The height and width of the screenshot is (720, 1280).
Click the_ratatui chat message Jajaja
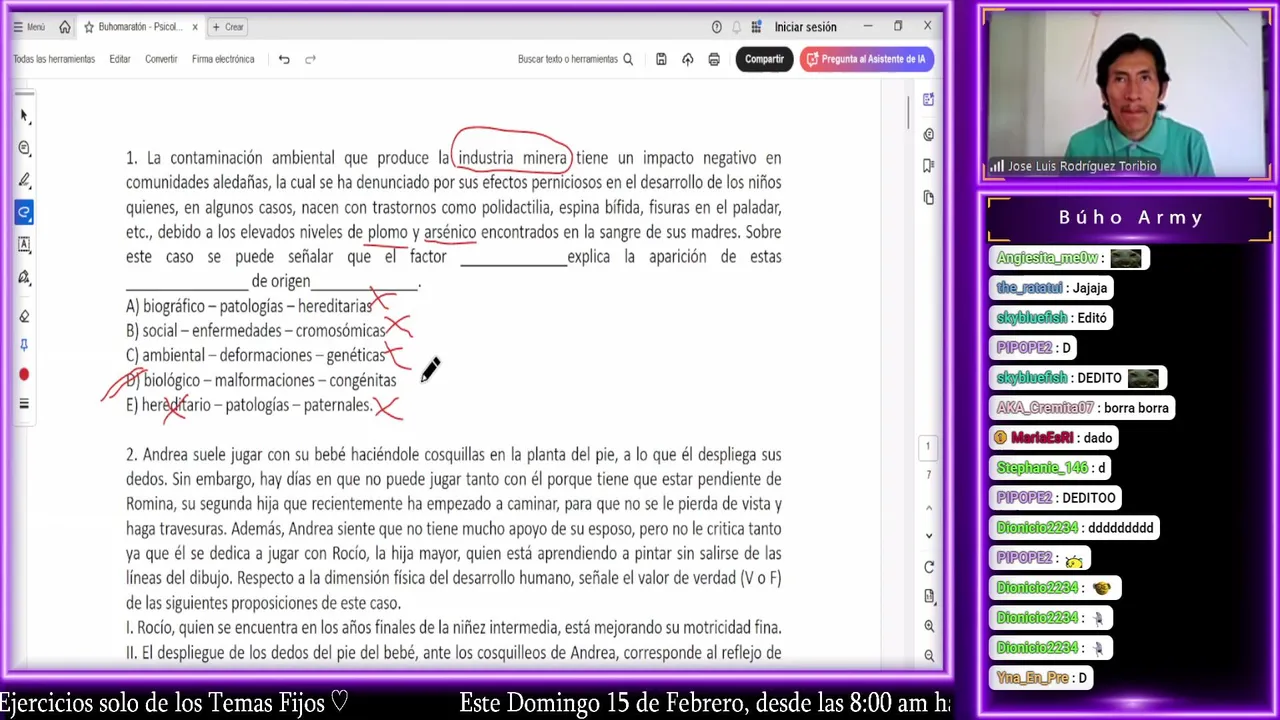tap(1053, 288)
